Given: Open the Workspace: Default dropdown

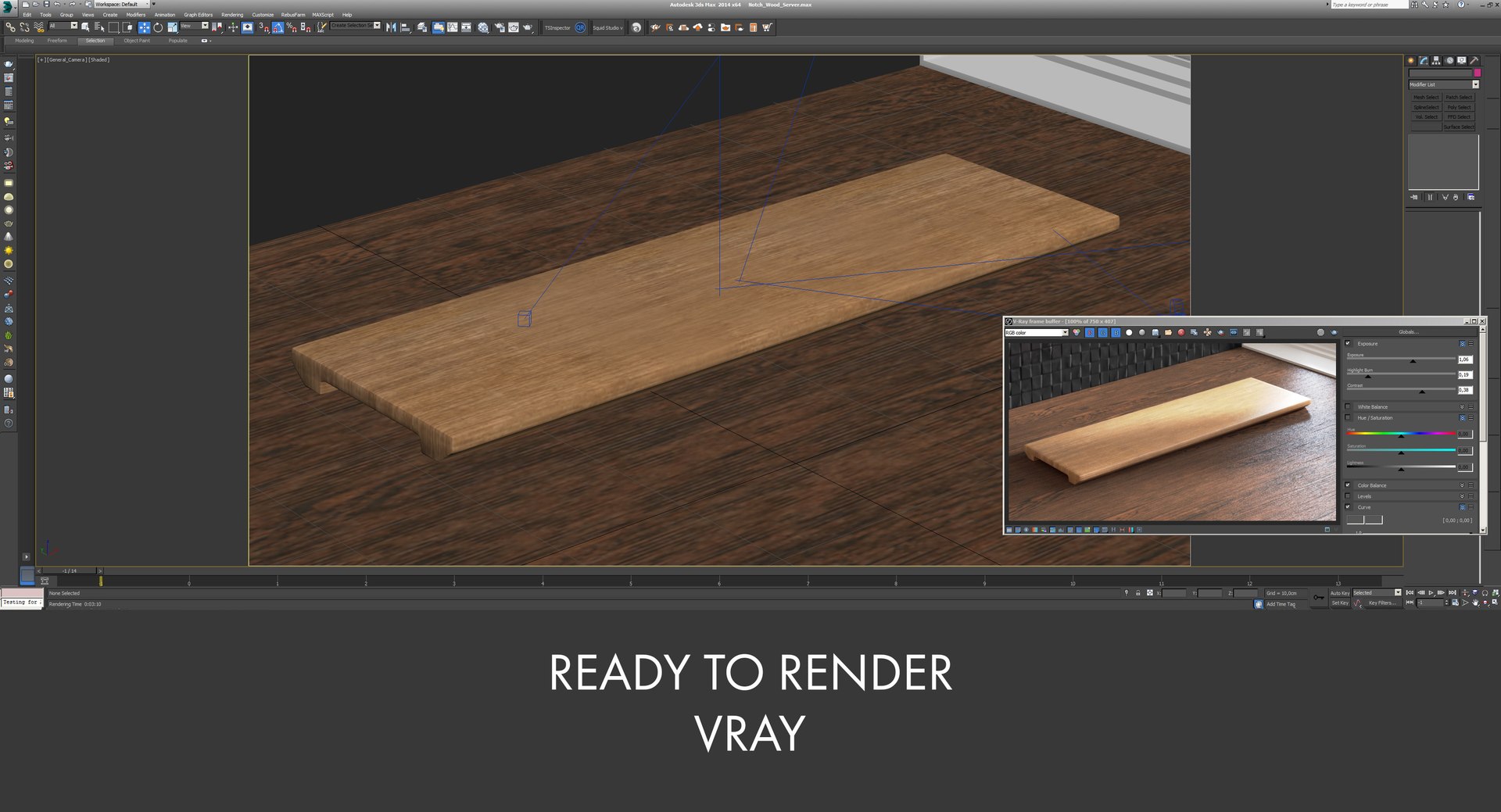Looking at the screenshot, I should point(122,4).
